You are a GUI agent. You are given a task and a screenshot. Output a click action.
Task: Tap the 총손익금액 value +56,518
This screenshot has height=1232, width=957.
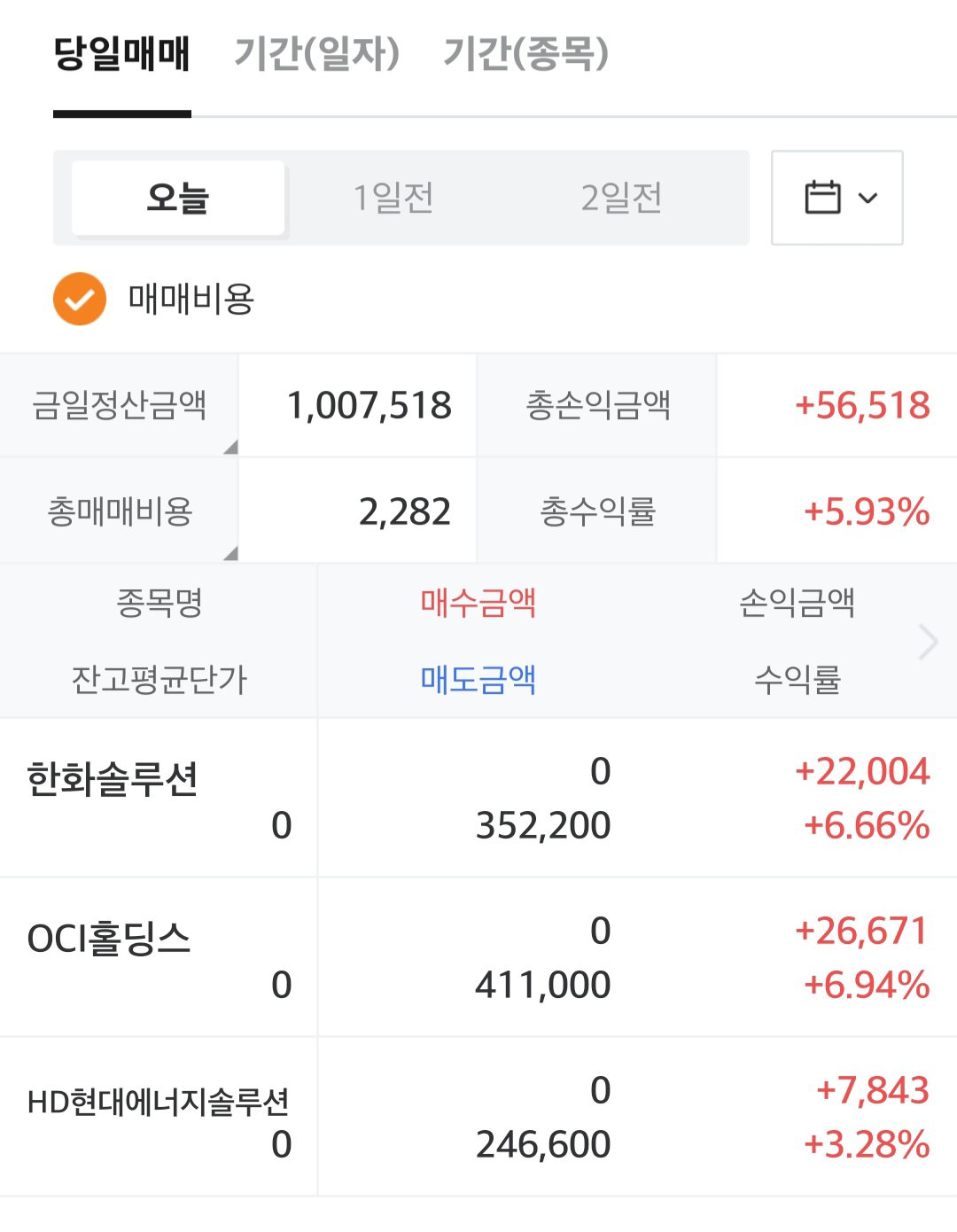[x=862, y=405]
